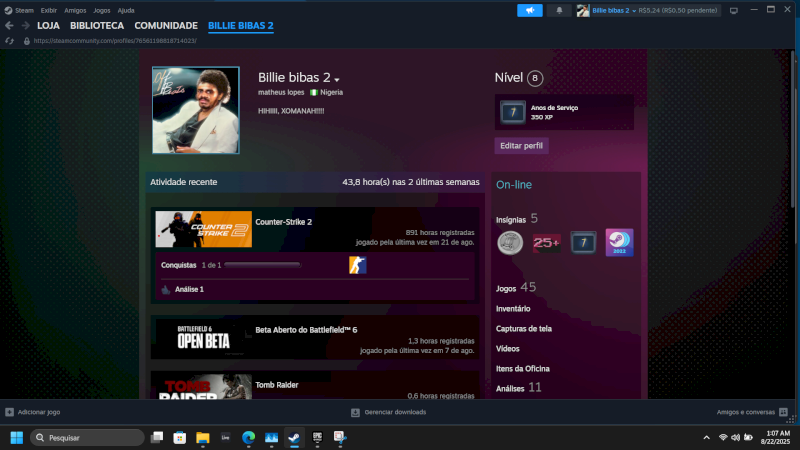Image resolution: width=800 pixels, height=450 pixels.
Task: Open Microsoft Edge from the taskbar
Action: [248, 437]
